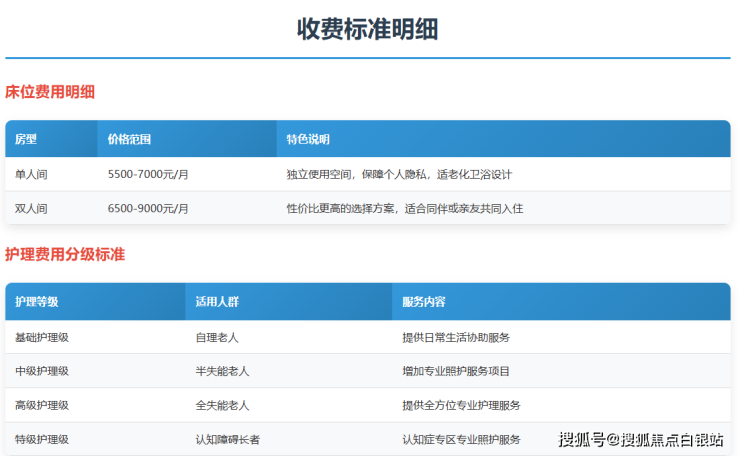The height and width of the screenshot is (456, 740).
Task: Click the 中级护理级 row label
Action: coord(42,371)
